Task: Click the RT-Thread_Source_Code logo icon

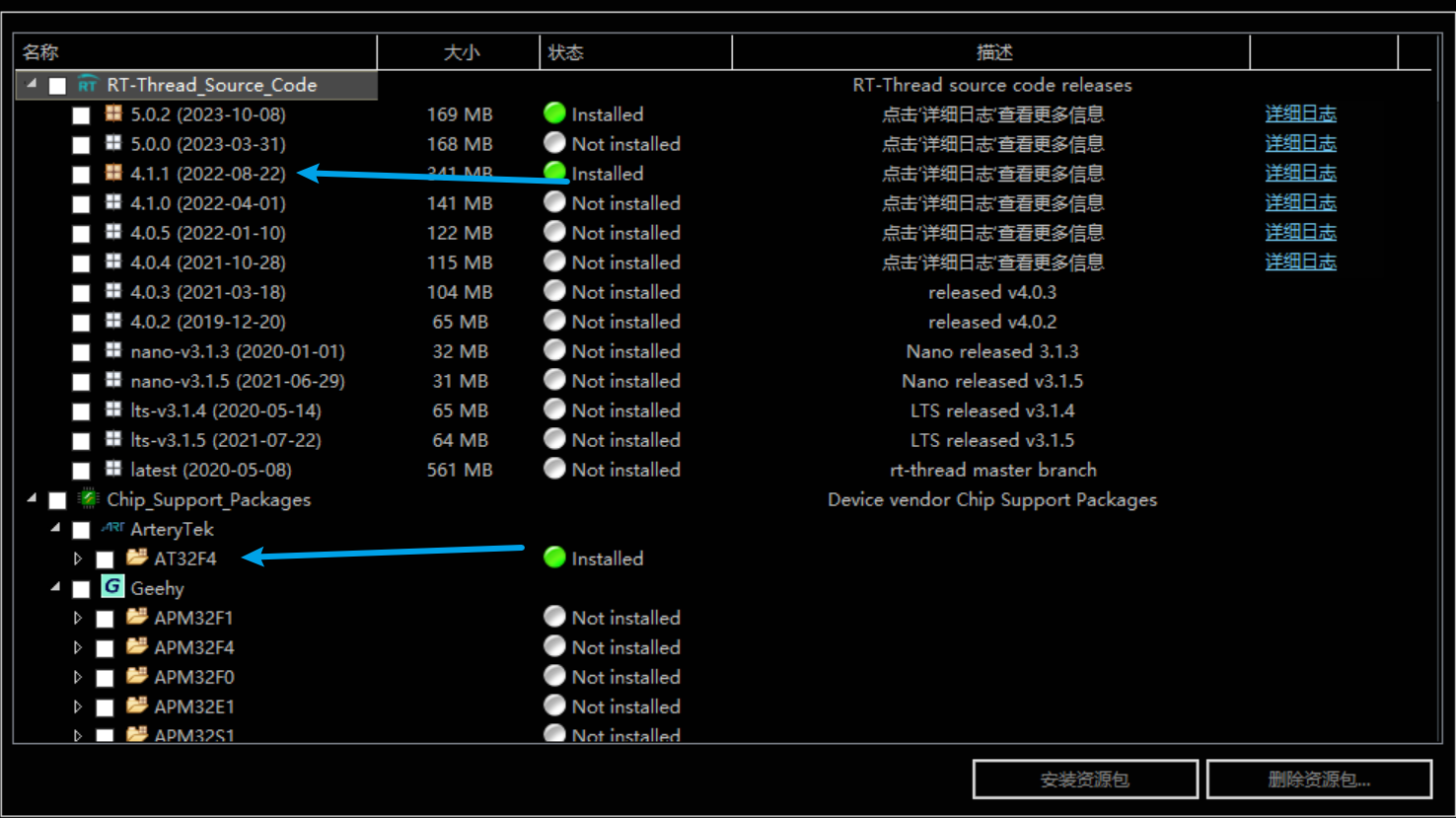Action: [88, 85]
